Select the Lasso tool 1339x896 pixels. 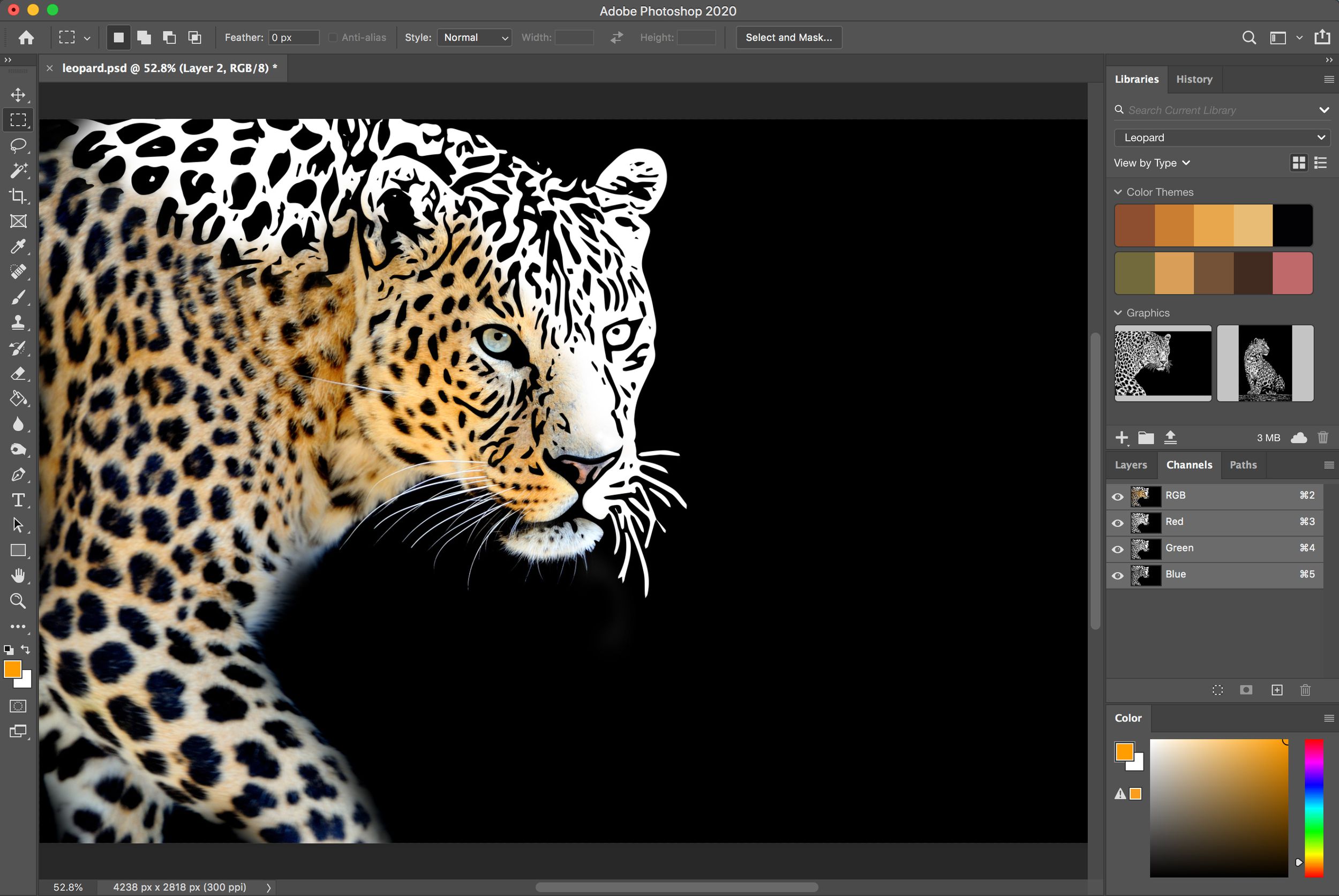(x=18, y=146)
